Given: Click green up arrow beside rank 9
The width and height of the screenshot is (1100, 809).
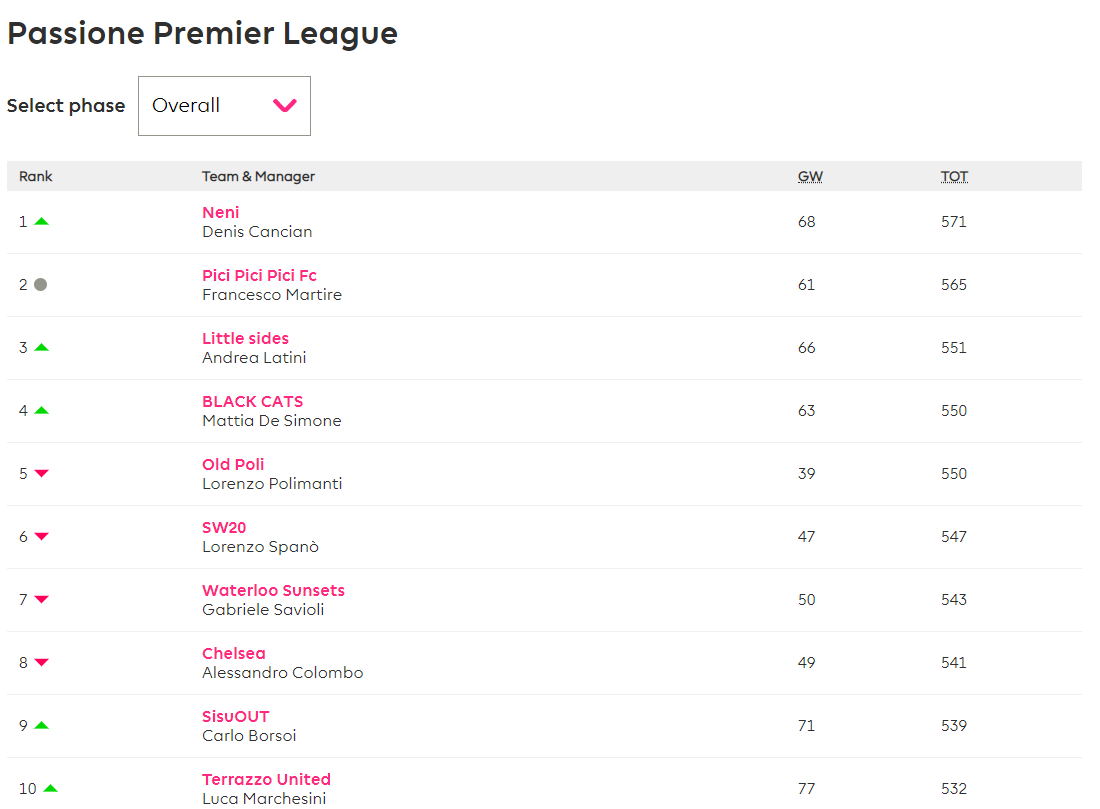Looking at the screenshot, I should tap(41, 726).
